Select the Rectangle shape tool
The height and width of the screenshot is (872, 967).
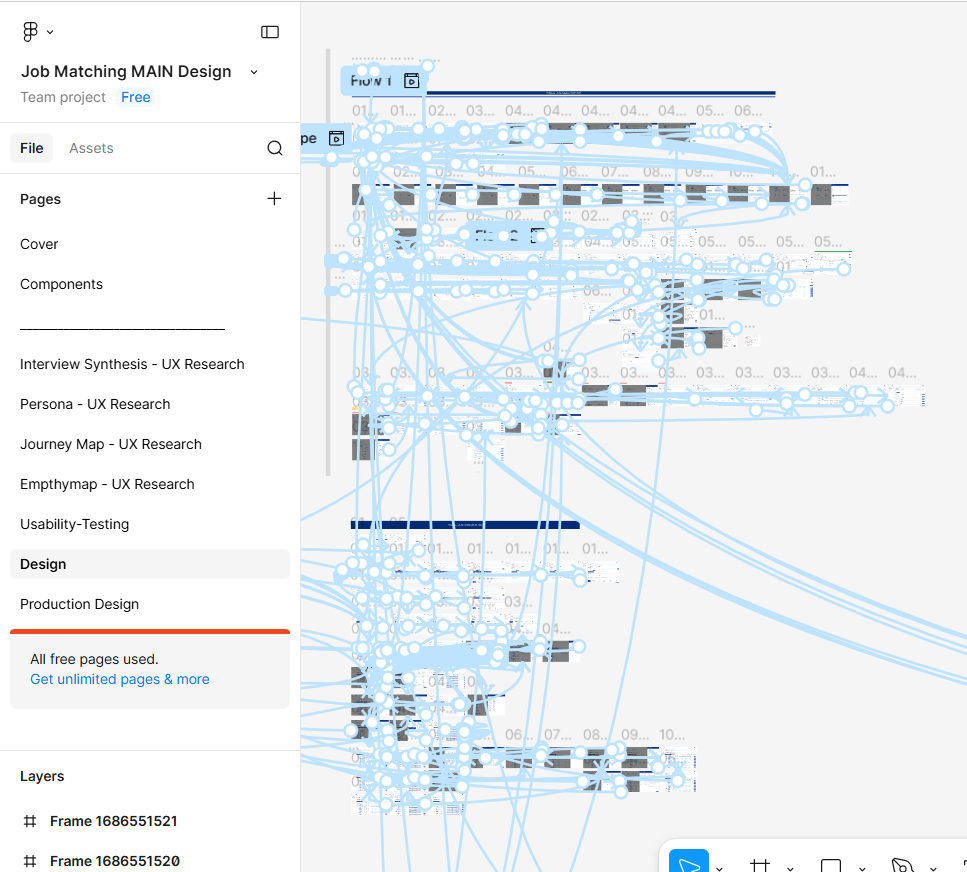point(831,865)
